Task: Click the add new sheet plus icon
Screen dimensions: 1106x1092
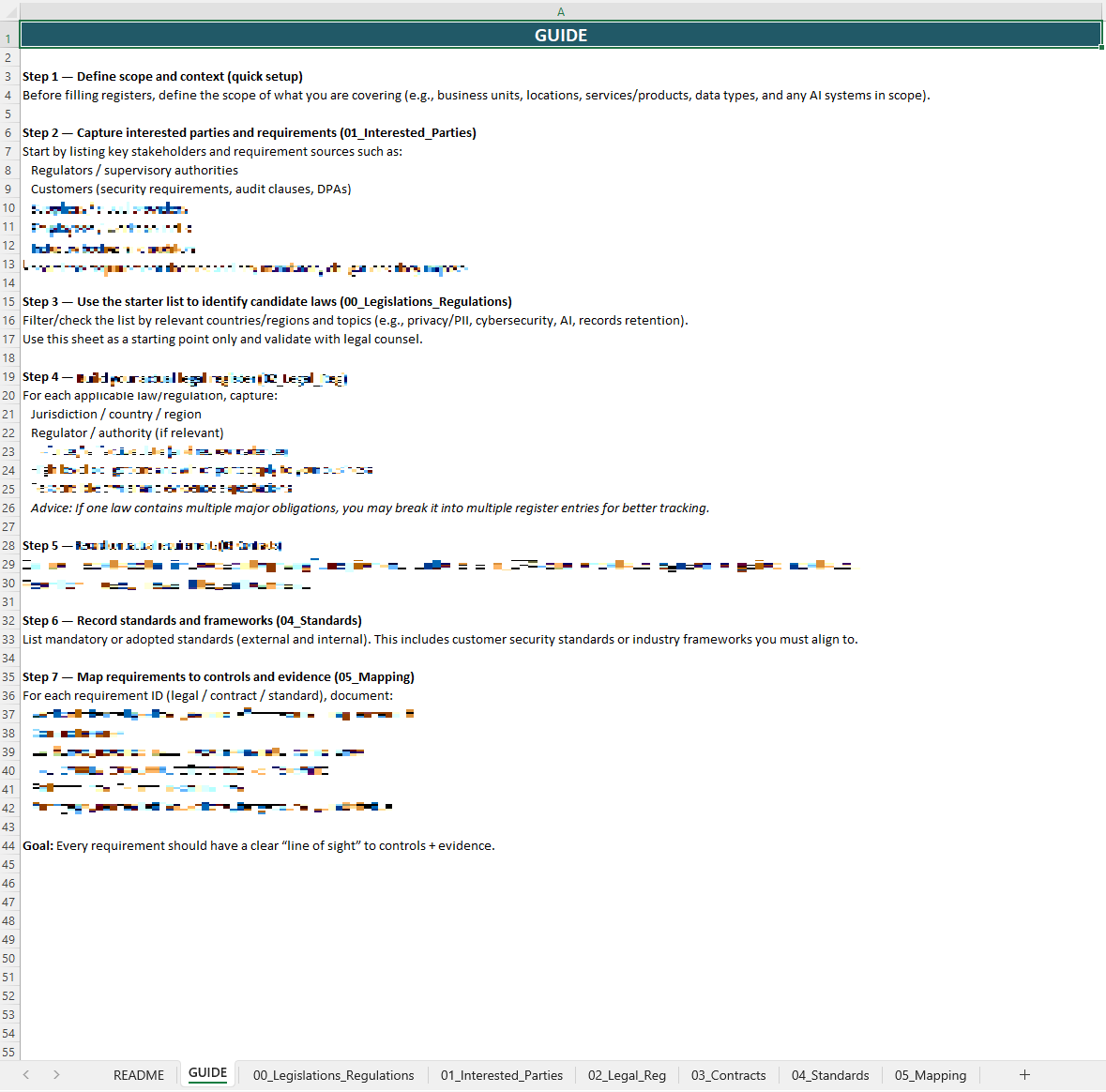Action: 1024,1074
